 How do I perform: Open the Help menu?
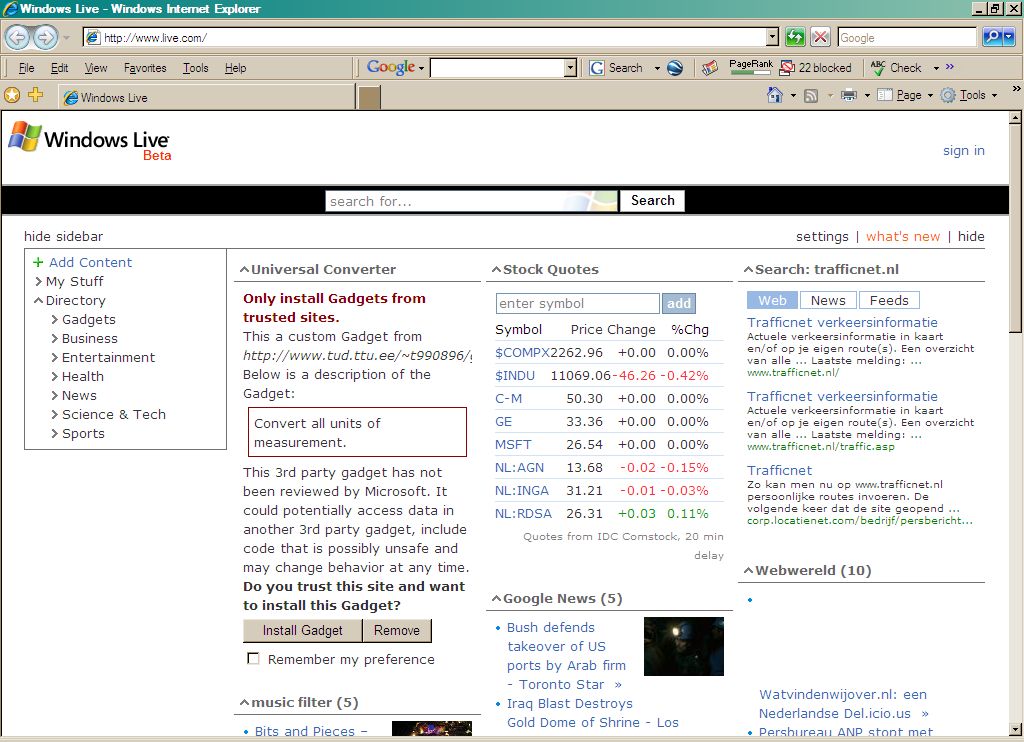[x=235, y=68]
